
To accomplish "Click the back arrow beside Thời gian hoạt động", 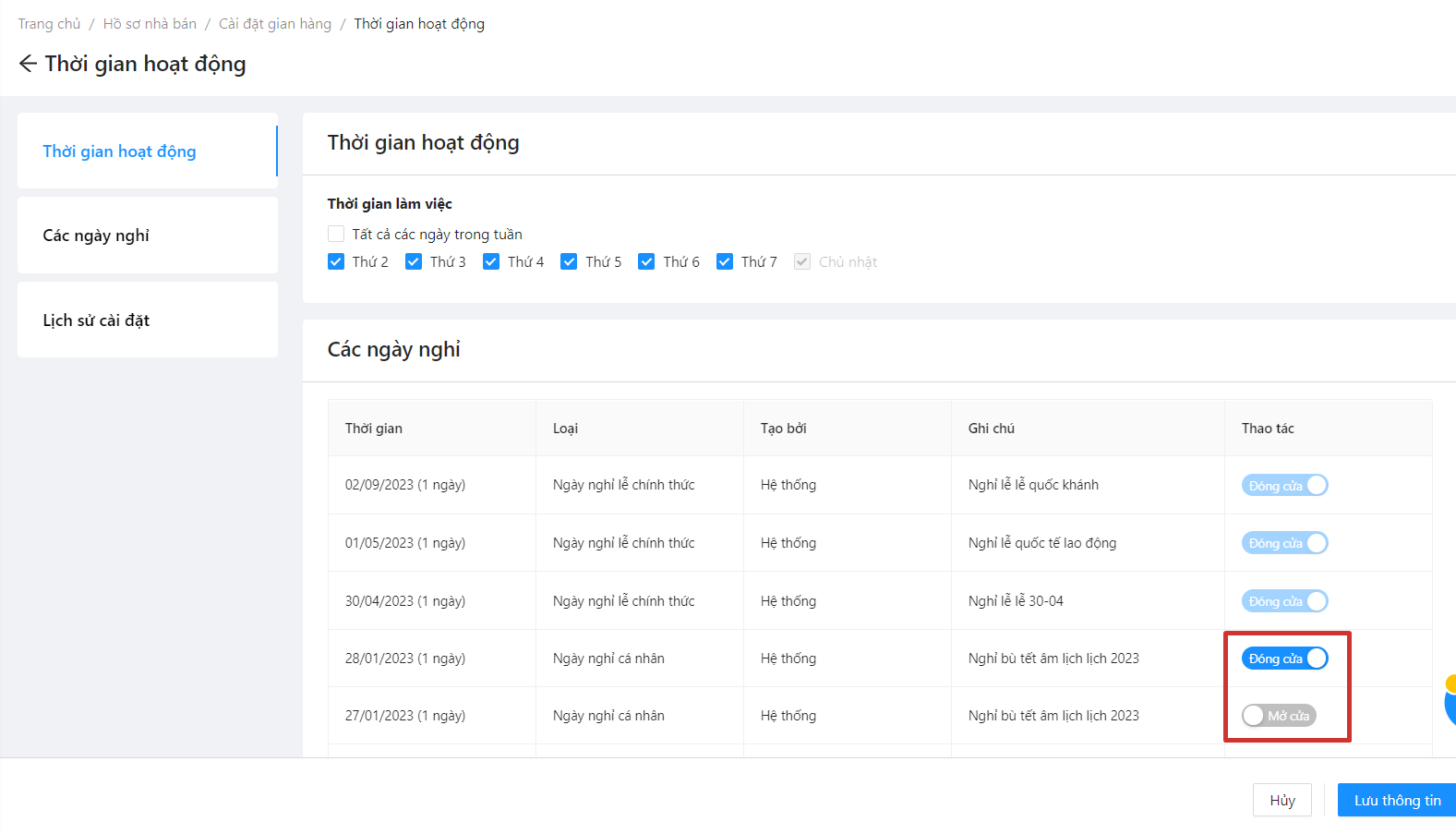I will pos(28,64).
